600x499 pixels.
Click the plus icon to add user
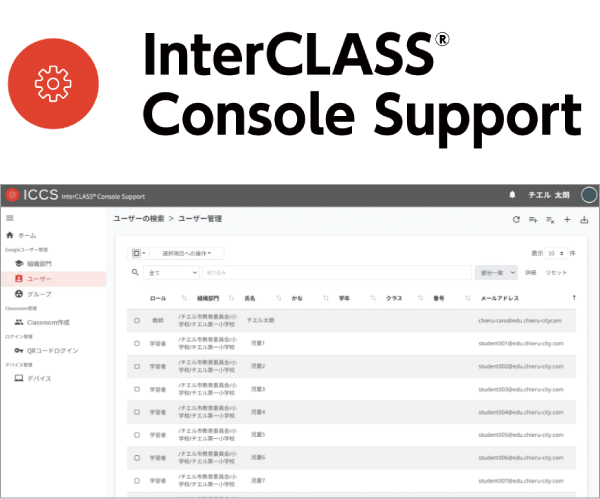(567, 219)
